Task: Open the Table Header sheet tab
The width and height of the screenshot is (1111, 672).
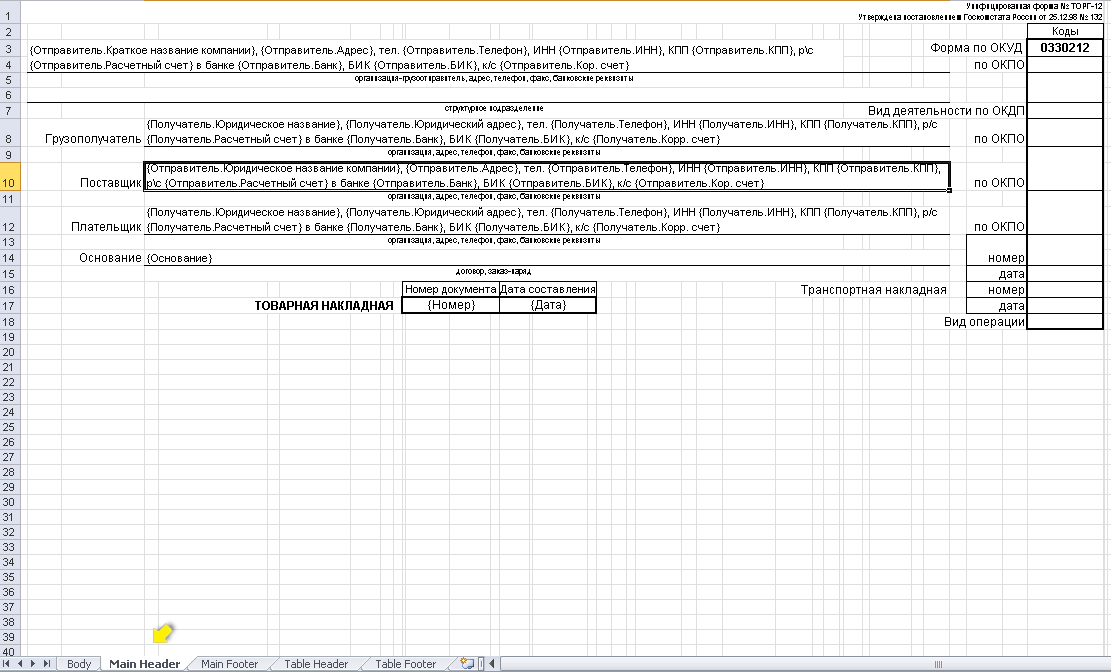Action: (x=316, y=664)
